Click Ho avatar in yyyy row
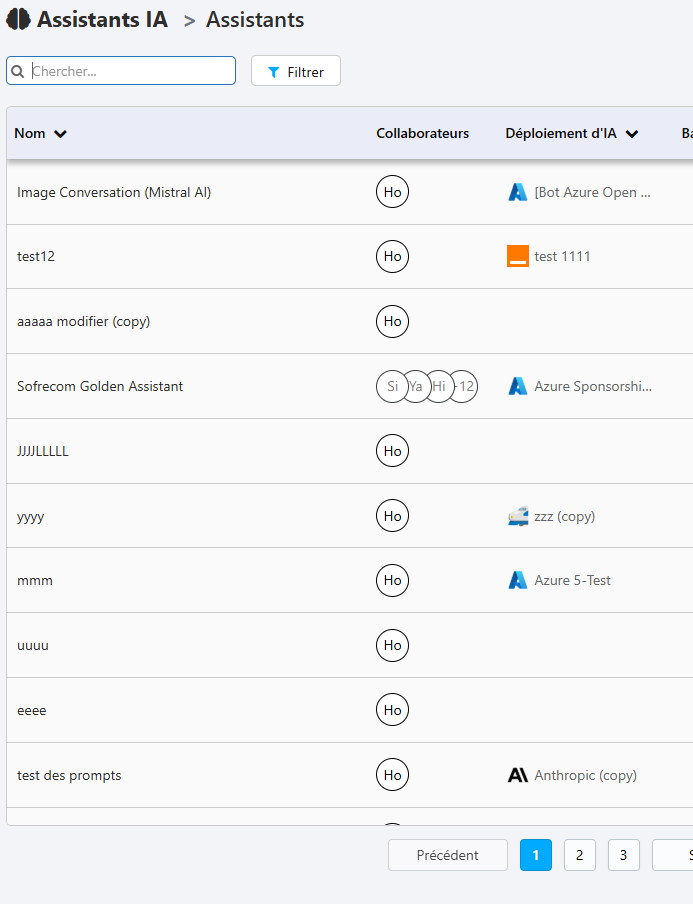Image resolution: width=693 pixels, height=904 pixels. click(393, 516)
